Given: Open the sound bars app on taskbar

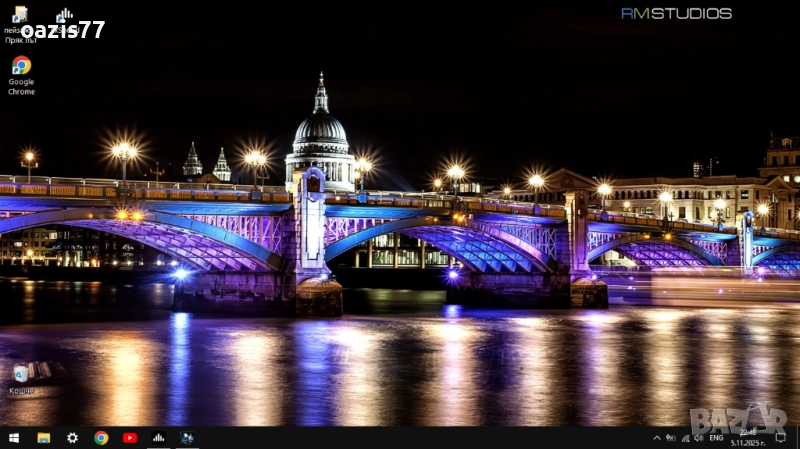Looking at the screenshot, I should tap(158, 438).
